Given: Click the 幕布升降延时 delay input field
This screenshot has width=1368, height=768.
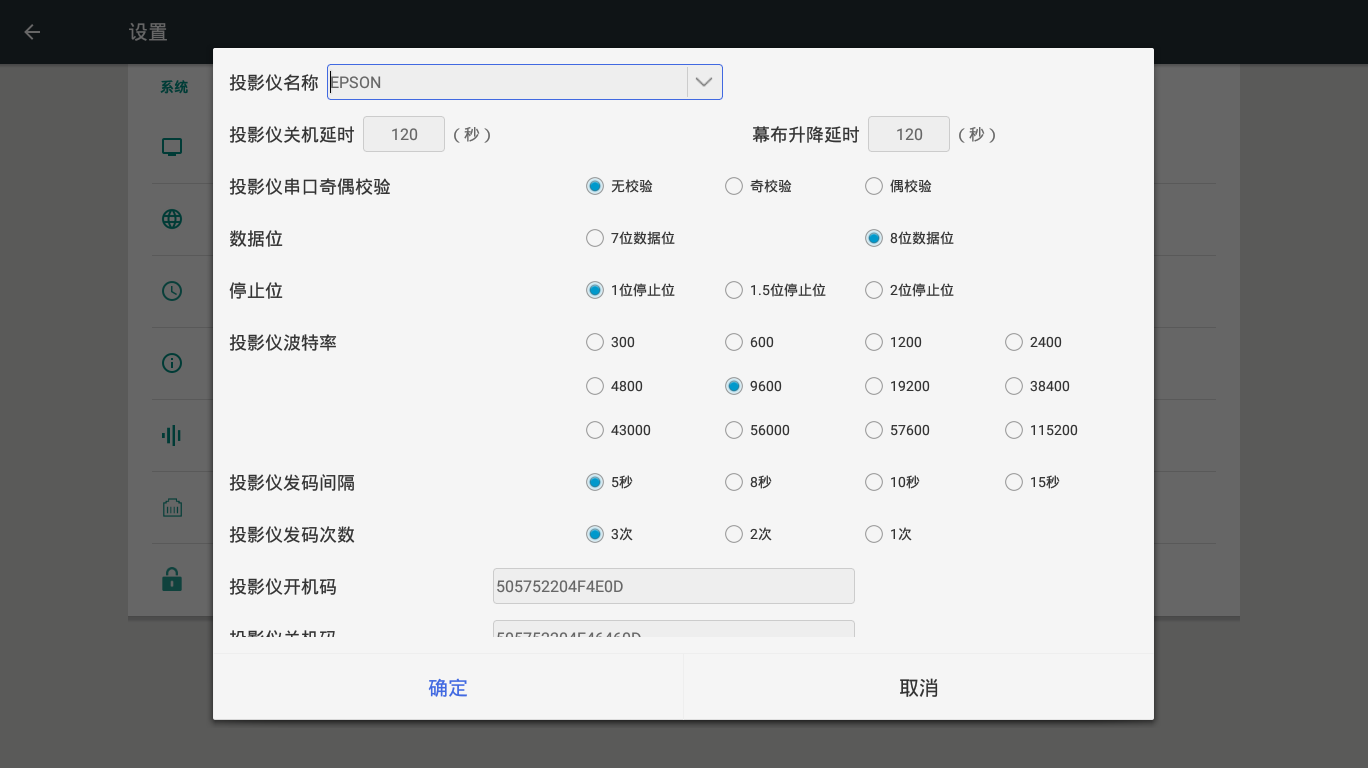Looking at the screenshot, I should [x=909, y=134].
